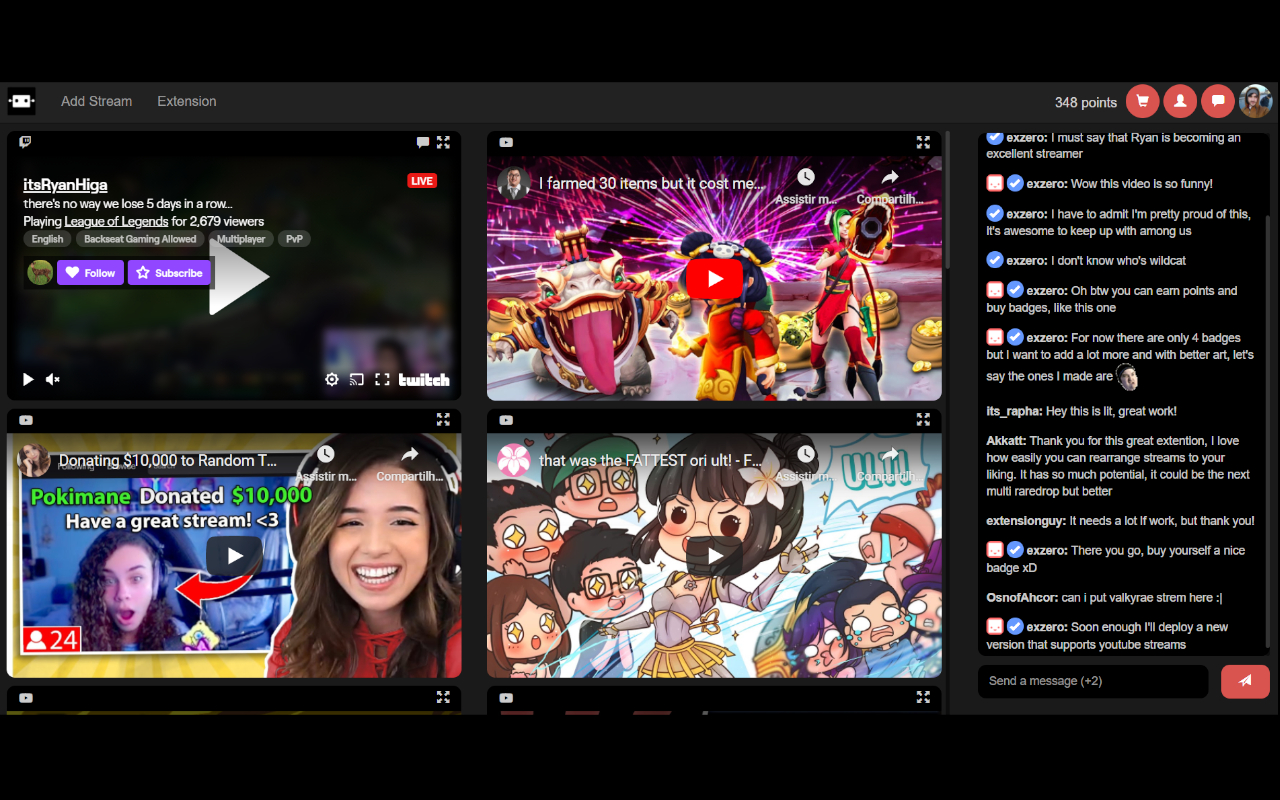Open the shop cart icon in the header
The height and width of the screenshot is (800, 1280).
coord(1142,101)
